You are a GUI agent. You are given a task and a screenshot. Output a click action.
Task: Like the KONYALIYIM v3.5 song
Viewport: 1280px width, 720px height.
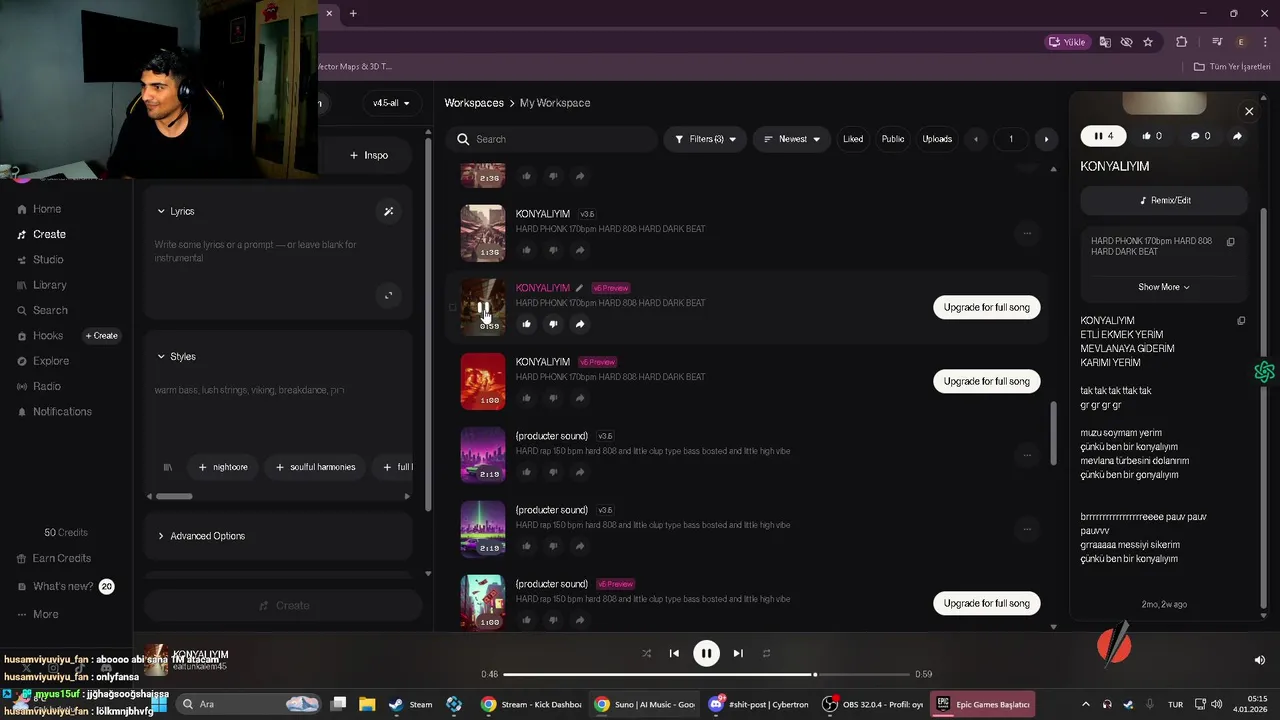527,250
